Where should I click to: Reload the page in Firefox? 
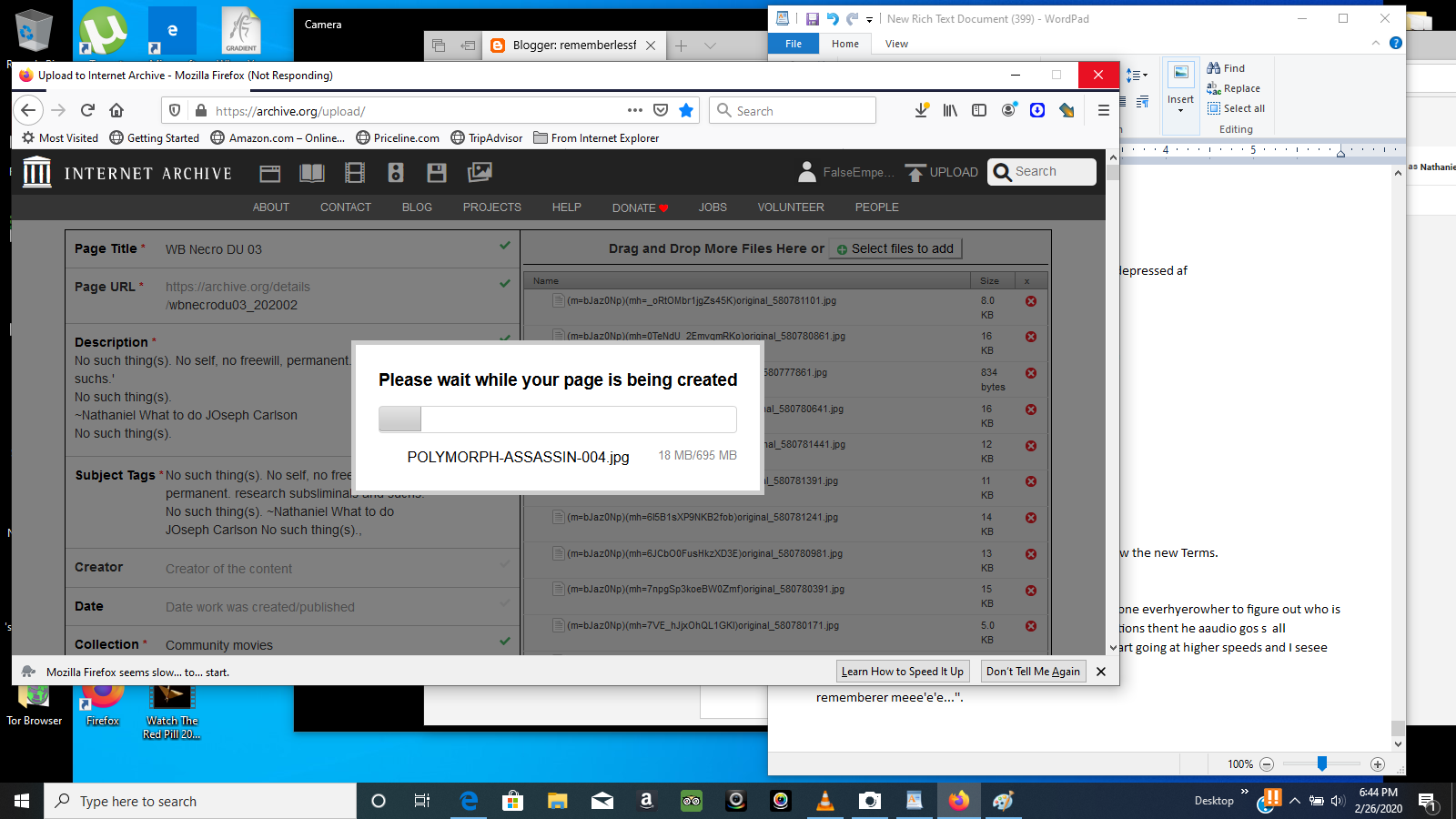pos(87,110)
